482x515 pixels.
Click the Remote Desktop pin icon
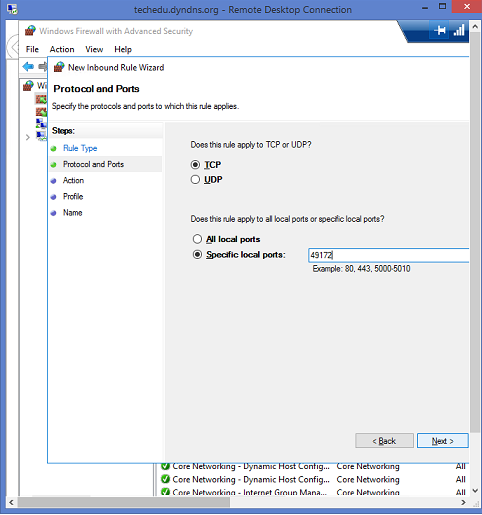[440, 31]
